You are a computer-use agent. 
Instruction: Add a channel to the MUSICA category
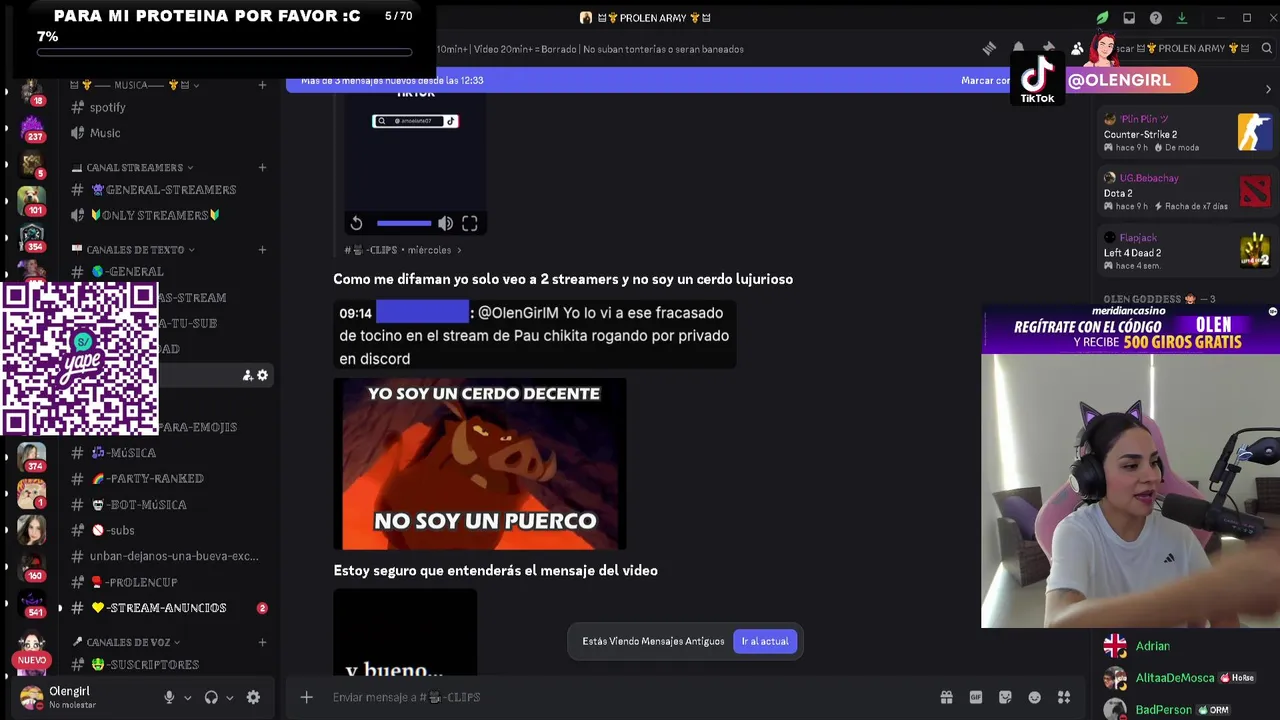[262, 85]
